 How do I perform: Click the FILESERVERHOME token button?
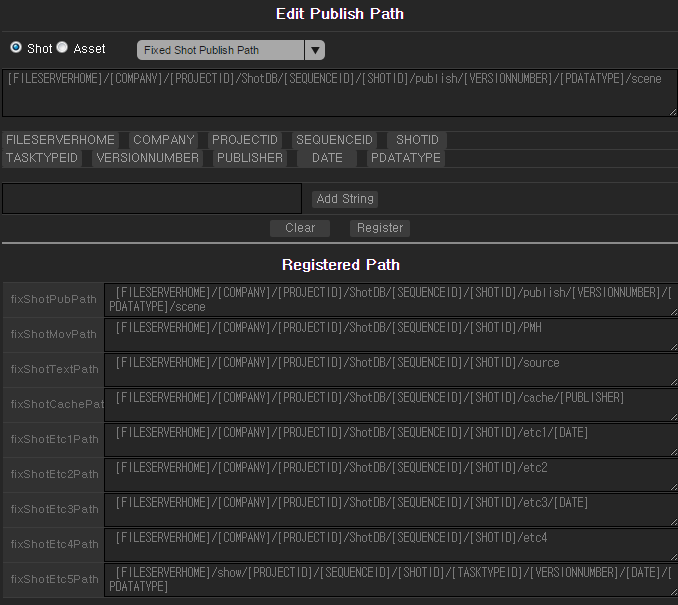[x=60, y=141]
